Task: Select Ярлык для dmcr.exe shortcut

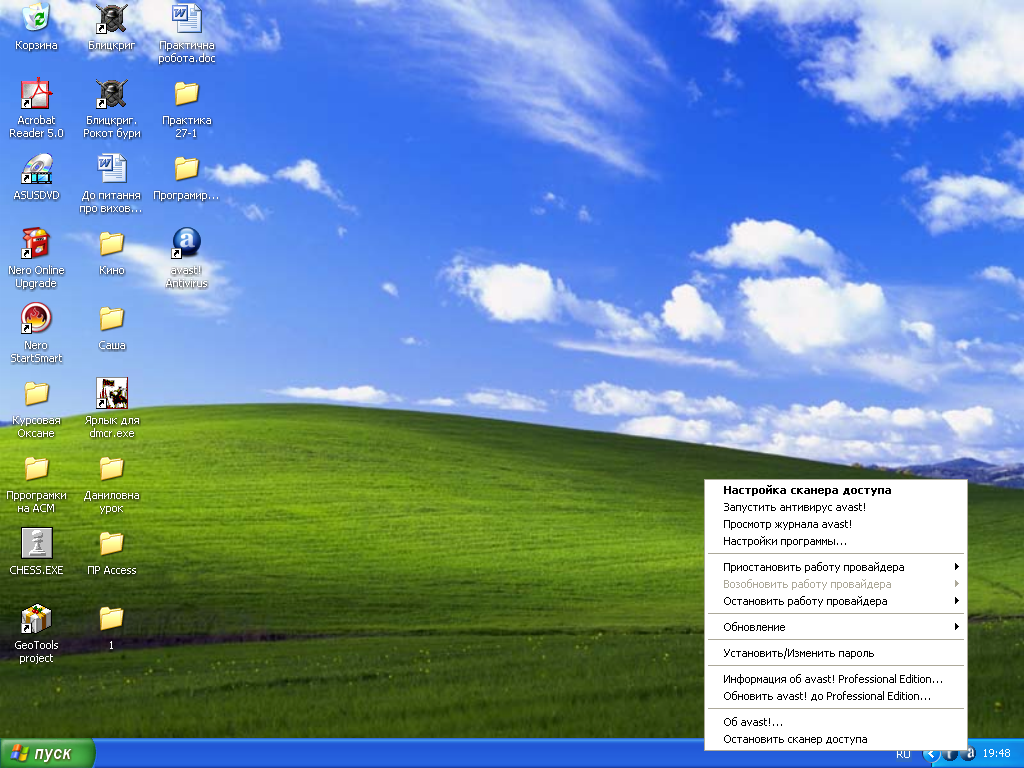Action: point(112,408)
